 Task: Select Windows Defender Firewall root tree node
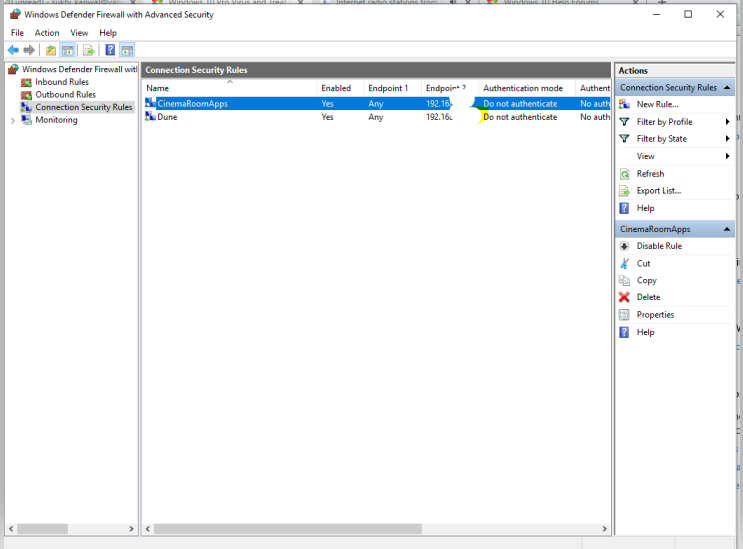tap(80, 69)
